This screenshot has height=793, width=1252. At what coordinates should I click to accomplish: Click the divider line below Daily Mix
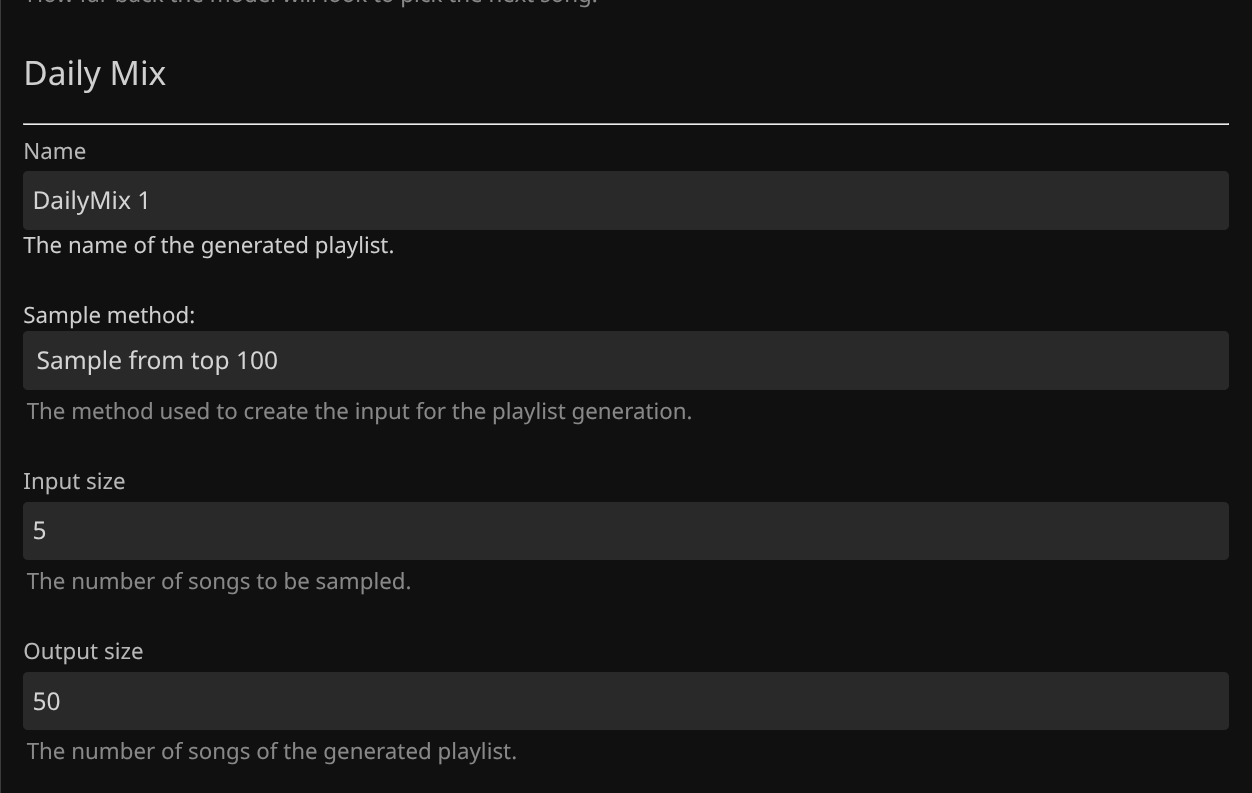click(625, 124)
